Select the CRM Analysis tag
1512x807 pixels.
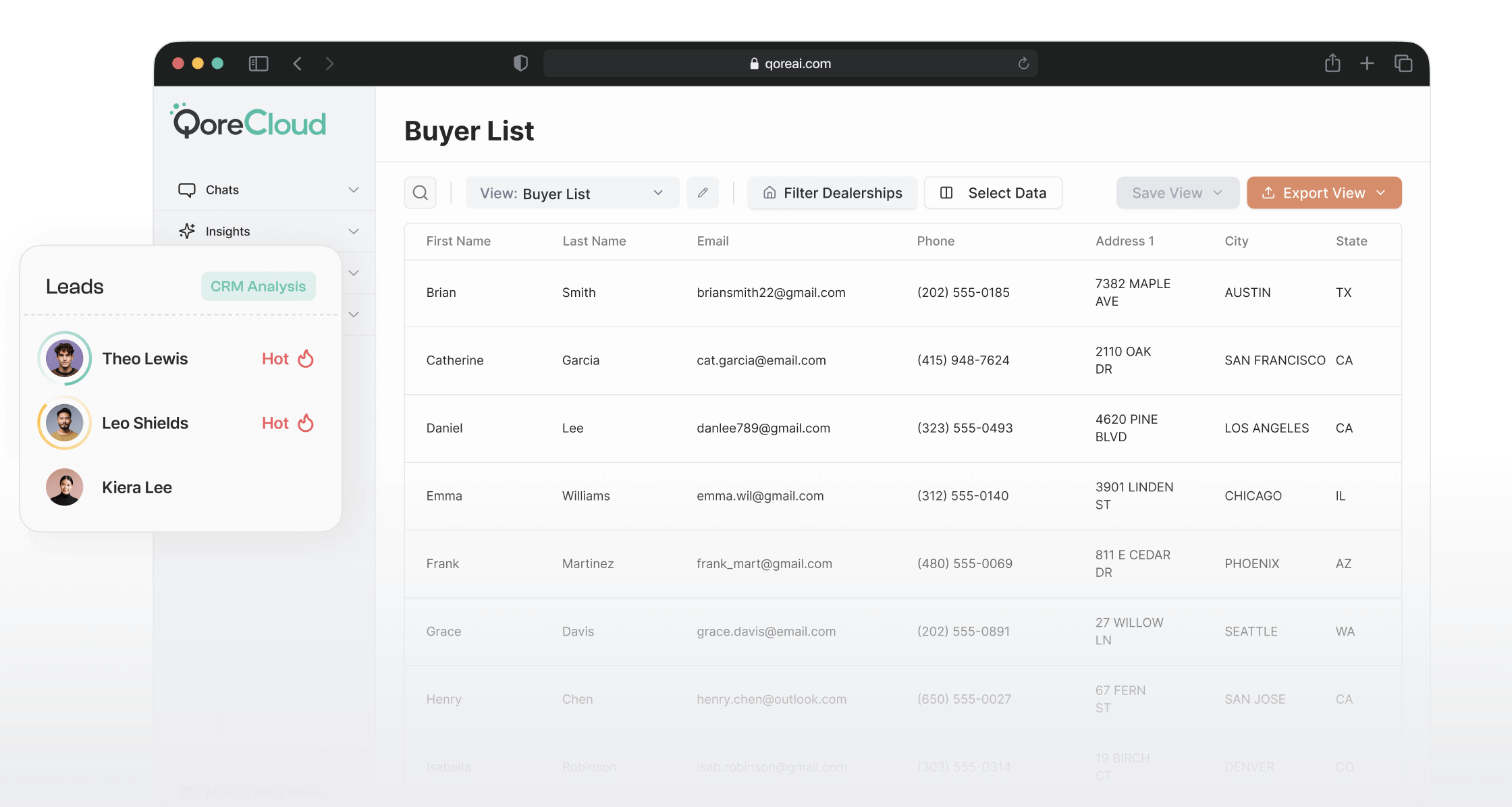[258, 286]
